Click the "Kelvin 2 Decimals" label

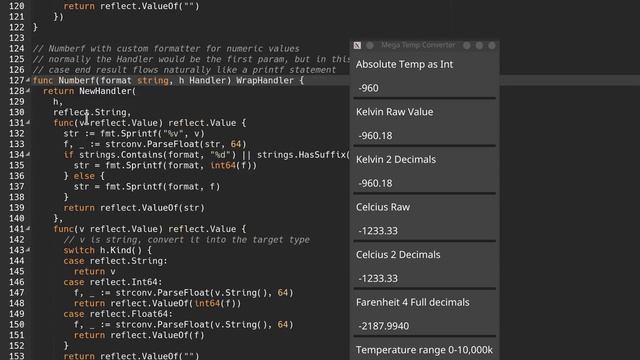(396, 160)
